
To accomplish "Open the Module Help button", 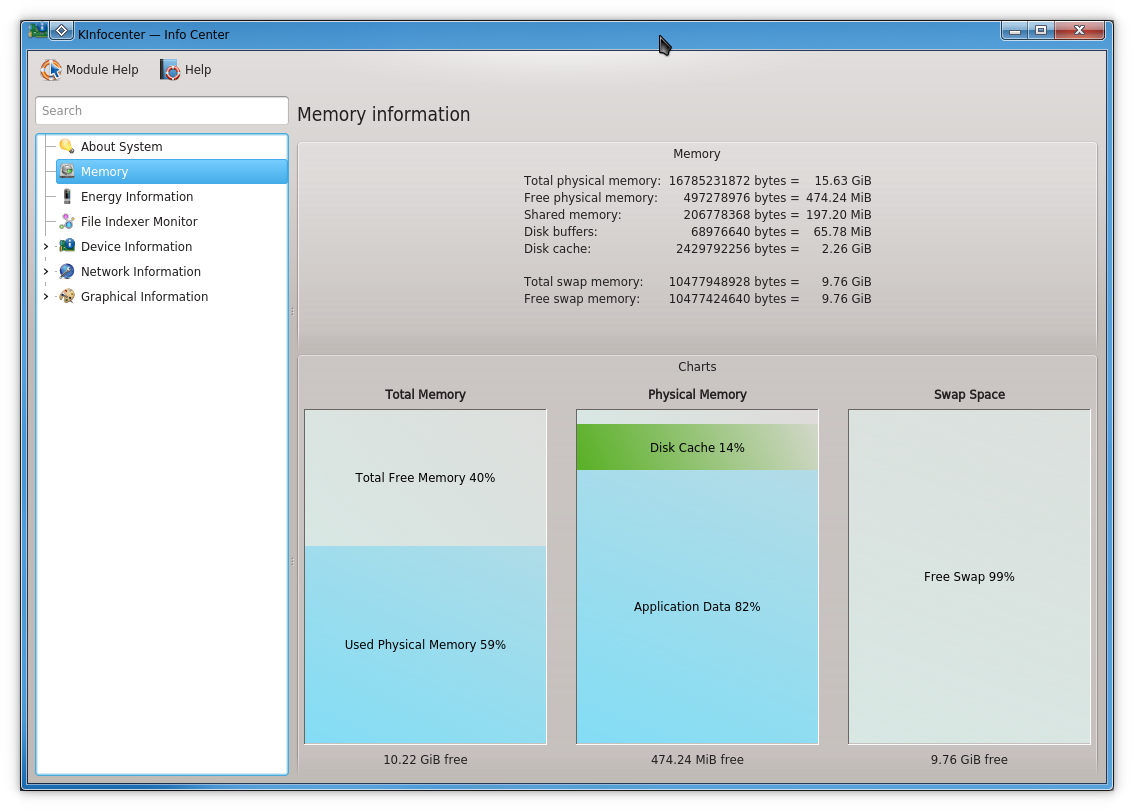I will tap(90, 69).
